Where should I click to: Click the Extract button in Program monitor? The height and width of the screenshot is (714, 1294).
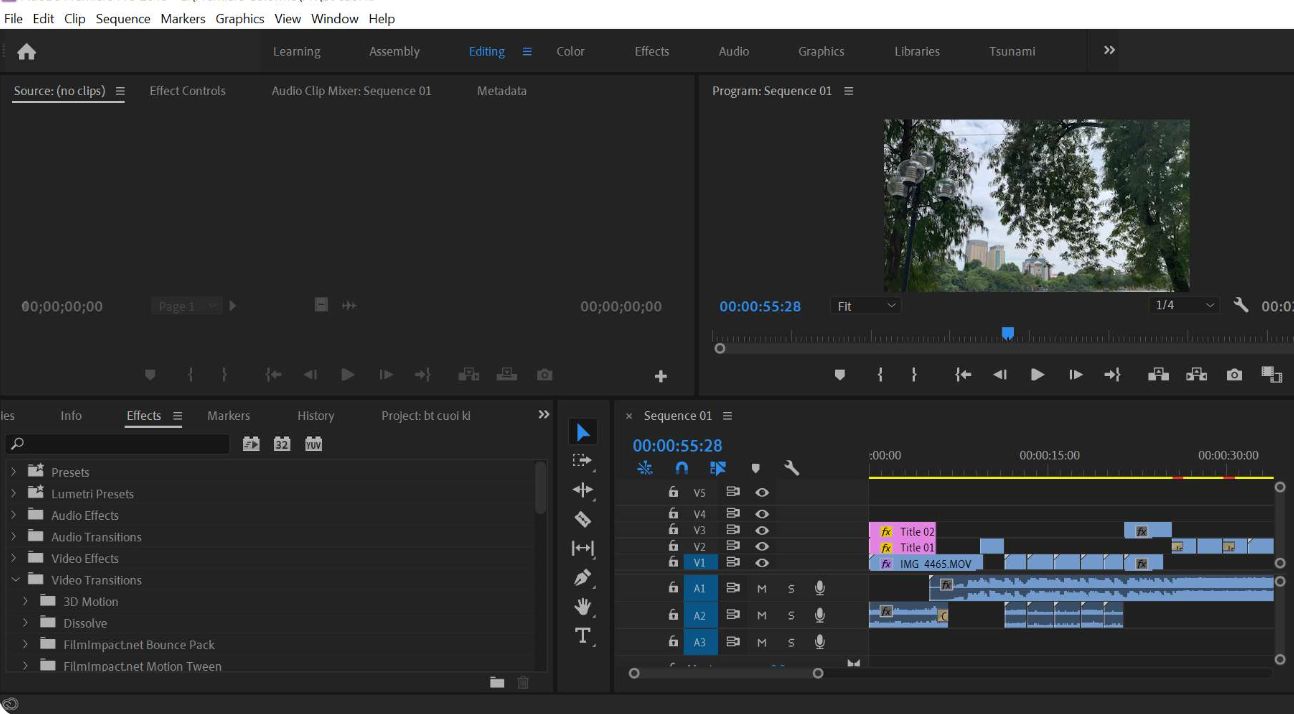point(1196,375)
